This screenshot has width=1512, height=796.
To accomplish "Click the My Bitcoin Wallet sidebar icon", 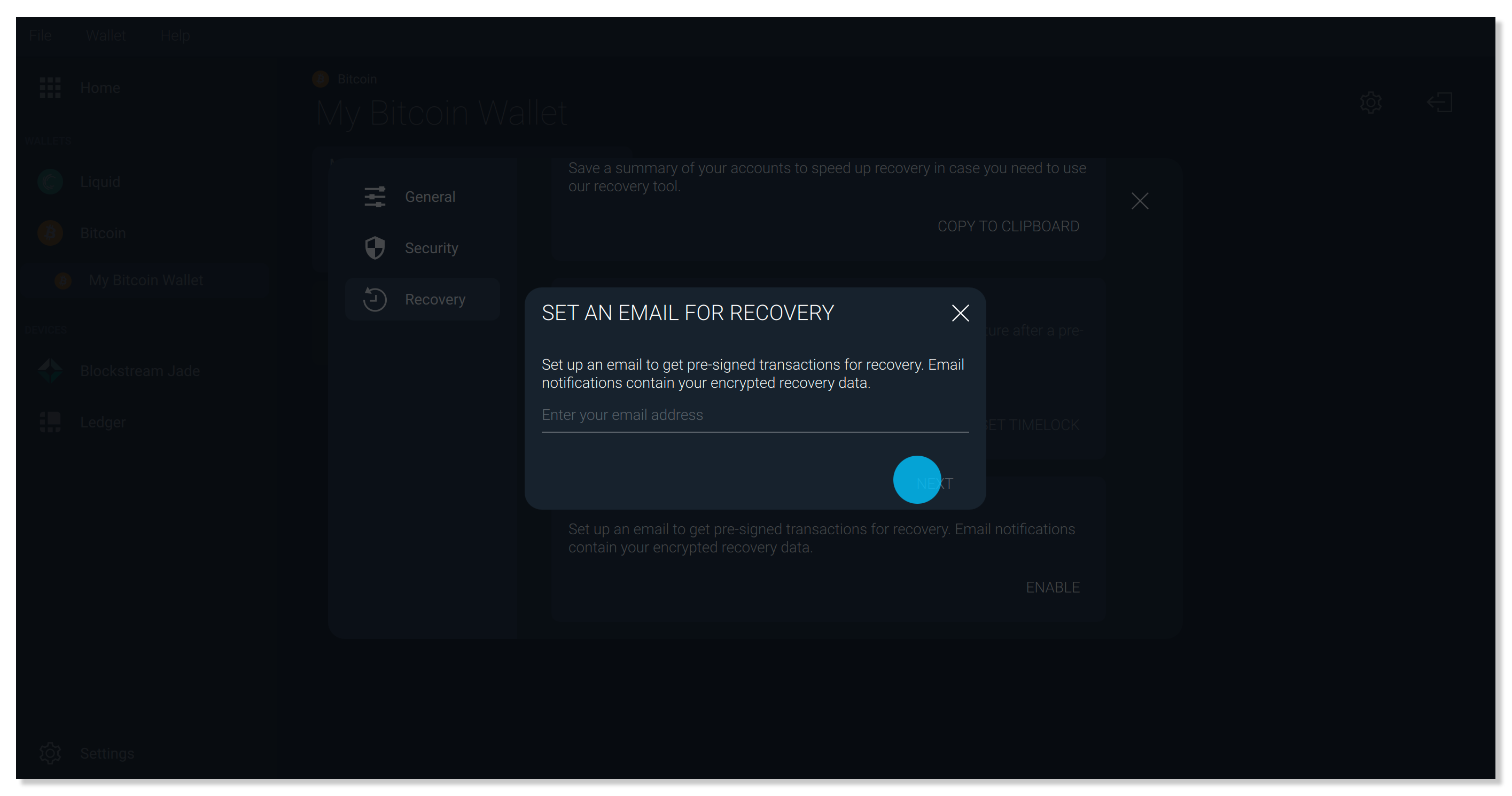I will [63, 280].
